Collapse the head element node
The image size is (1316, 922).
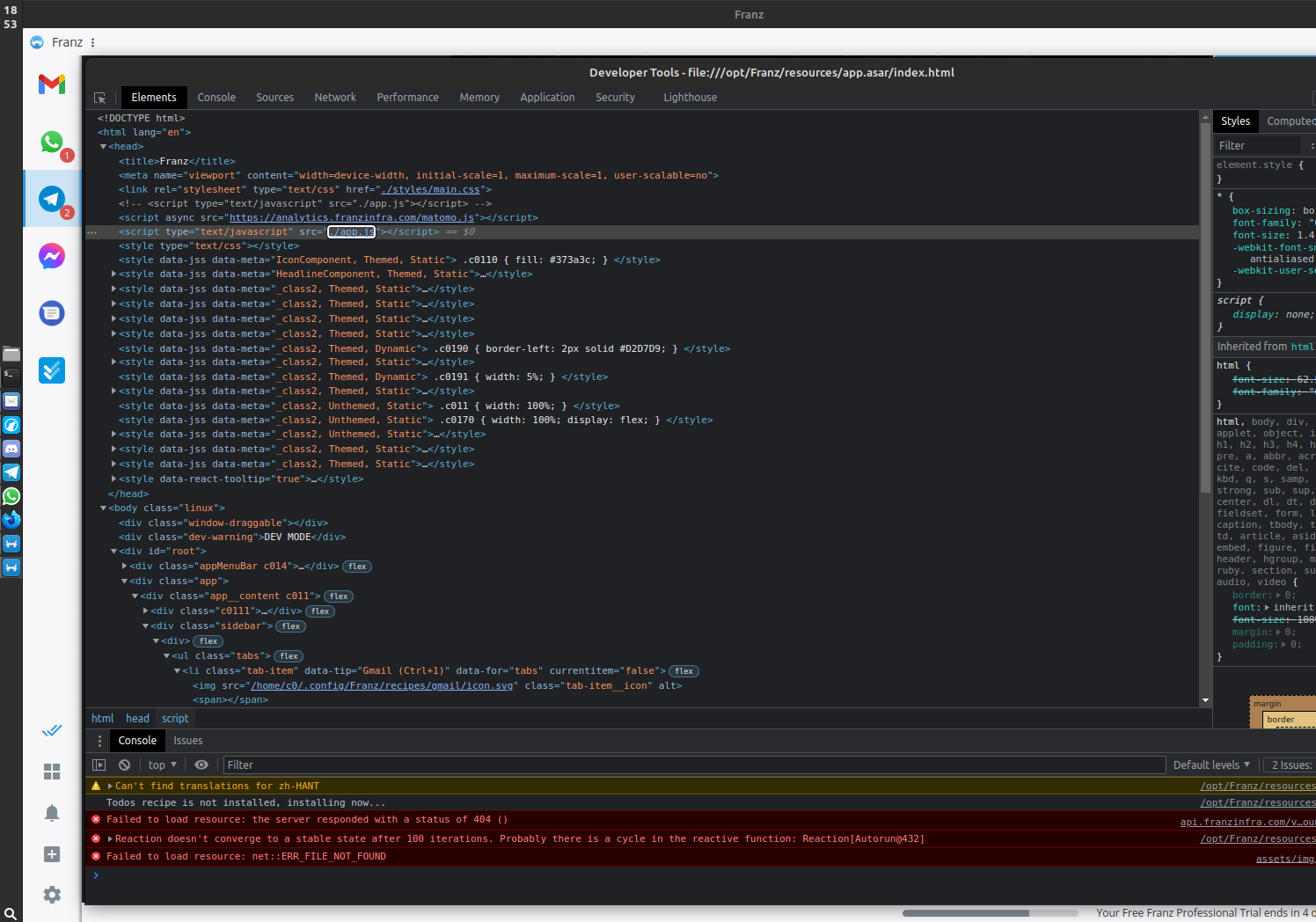point(104,147)
